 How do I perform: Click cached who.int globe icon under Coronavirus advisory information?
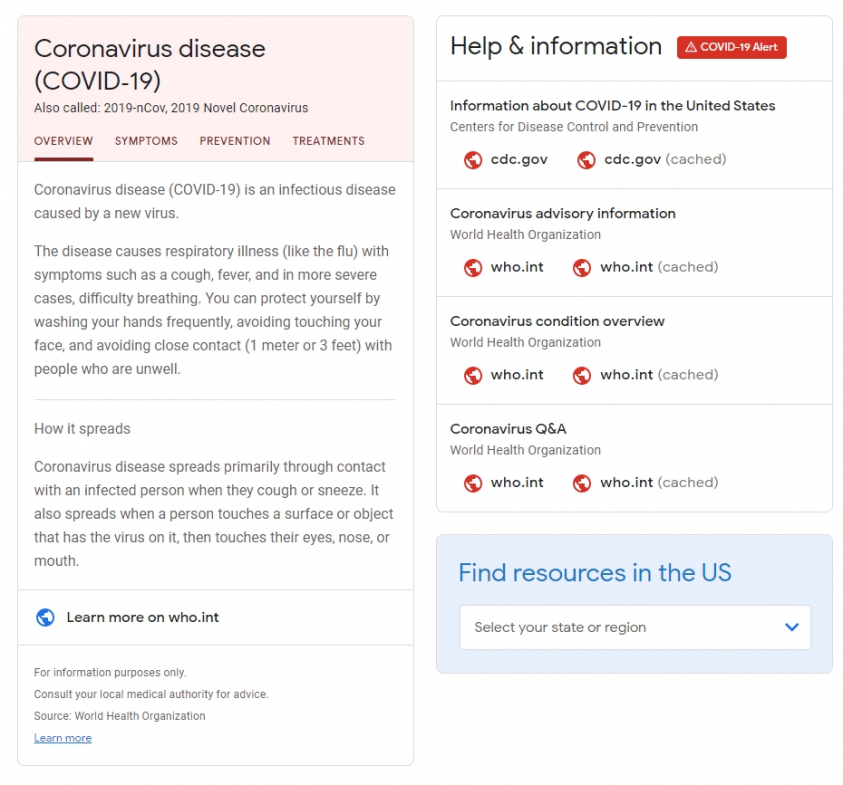point(582,268)
